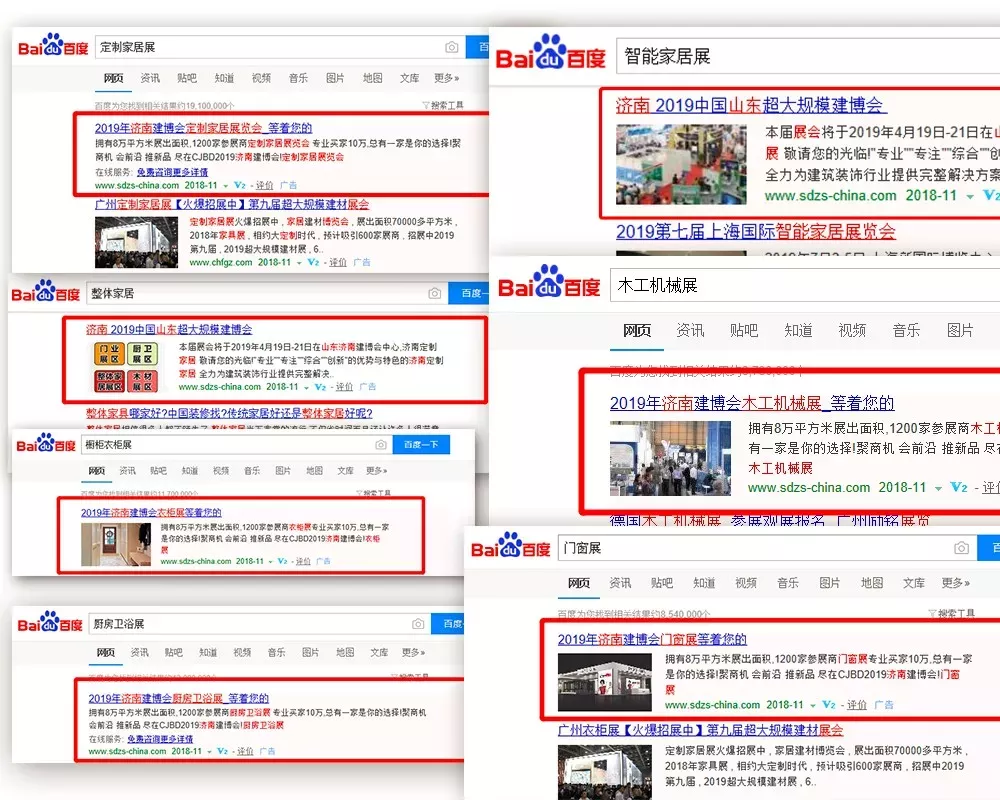Click the V2 badge in the 门窗展 result
The image size is (1000, 800).
point(828,705)
